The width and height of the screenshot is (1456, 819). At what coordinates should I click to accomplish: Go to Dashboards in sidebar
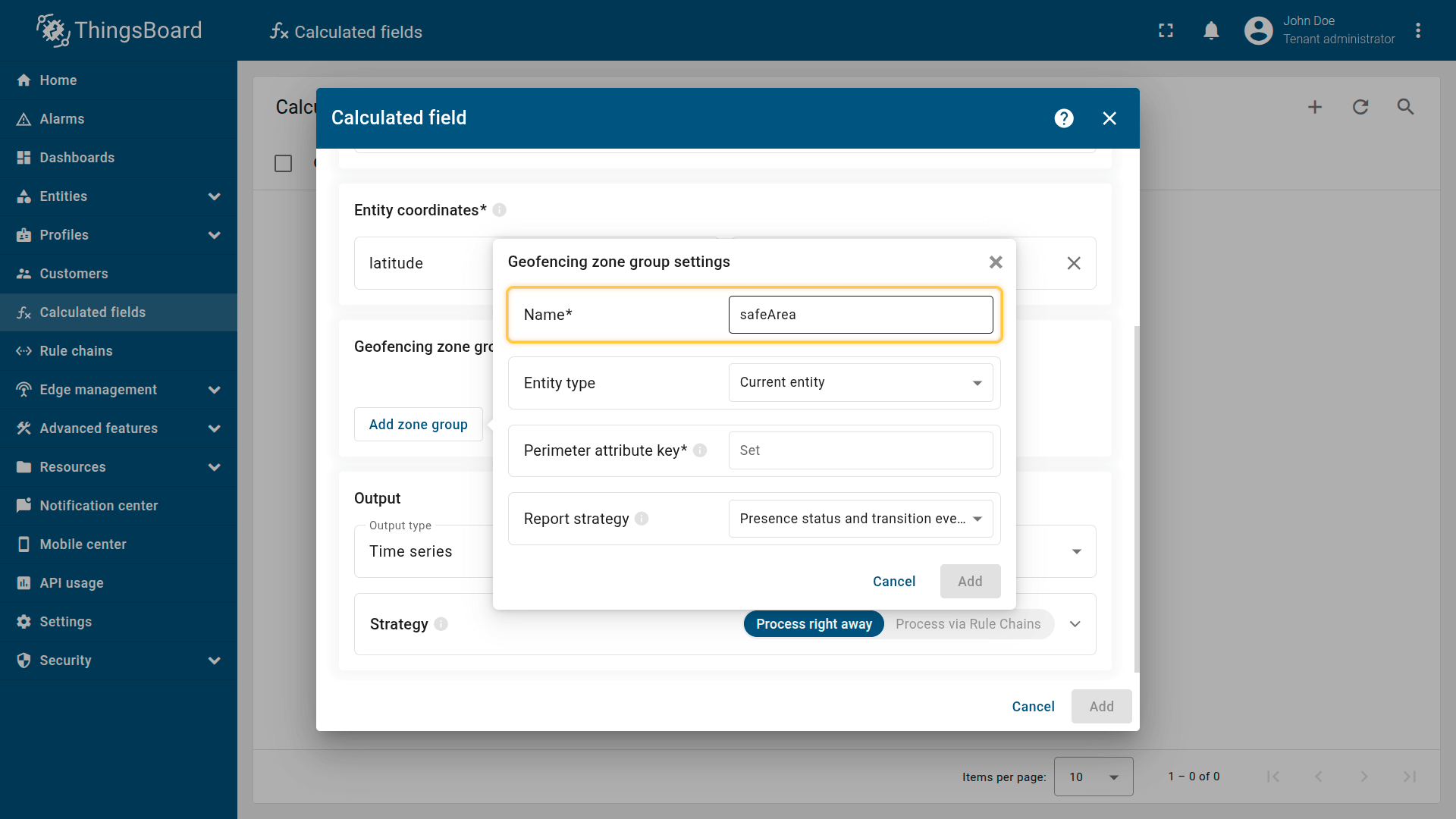[77, 158]
